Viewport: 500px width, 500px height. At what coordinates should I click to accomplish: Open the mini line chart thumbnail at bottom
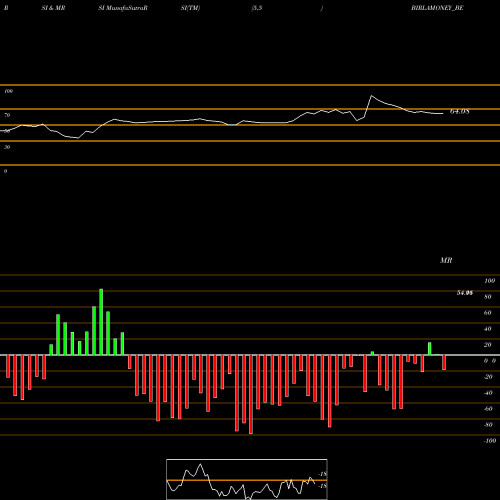(247, 479)
